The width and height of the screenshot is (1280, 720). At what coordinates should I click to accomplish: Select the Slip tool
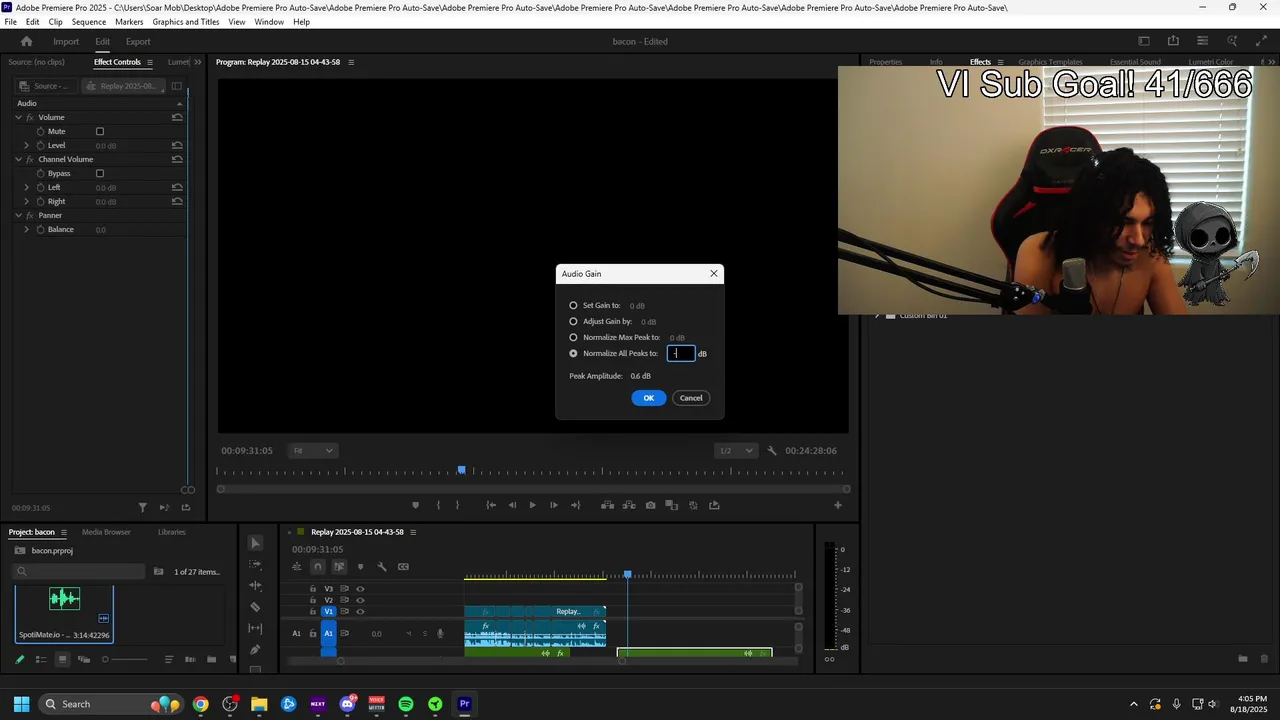point(255,628)
